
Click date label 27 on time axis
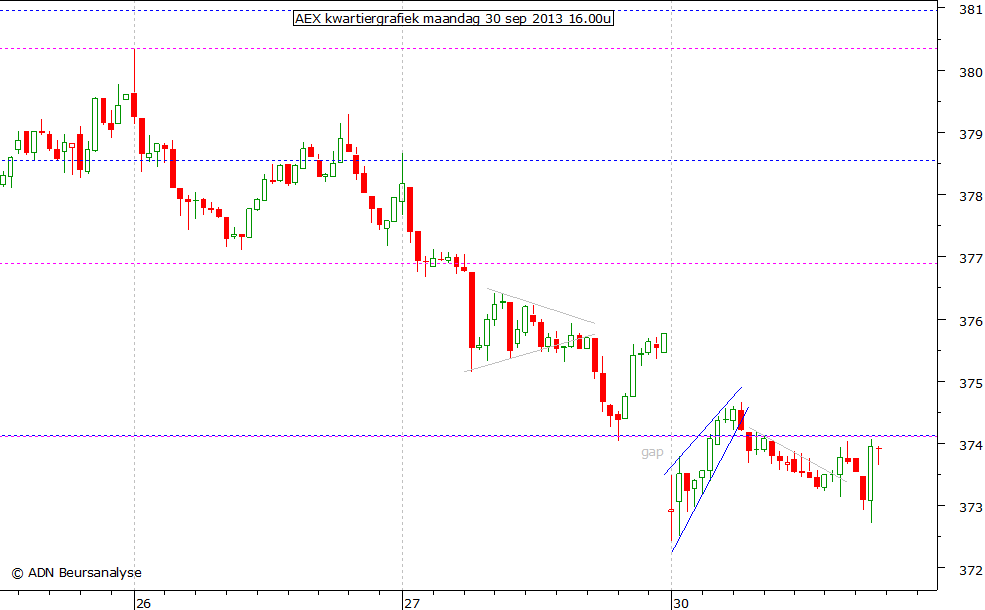click(x=411, y=603)
